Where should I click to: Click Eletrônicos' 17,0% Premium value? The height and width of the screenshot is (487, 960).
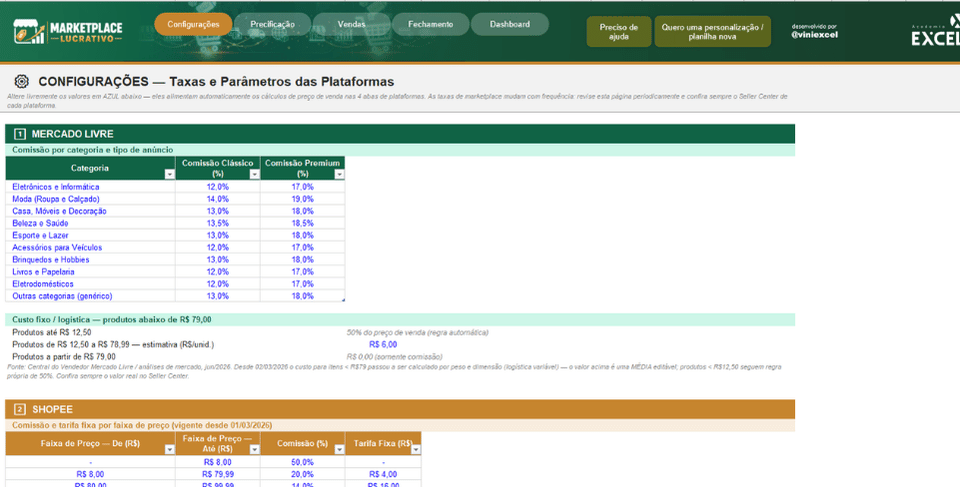(x=302, y=187)
